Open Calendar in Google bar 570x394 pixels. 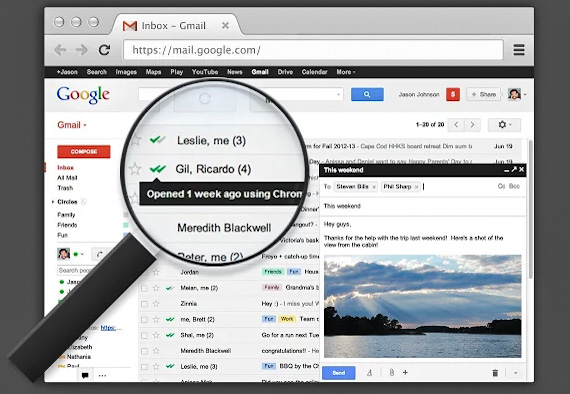pos(314,72)
